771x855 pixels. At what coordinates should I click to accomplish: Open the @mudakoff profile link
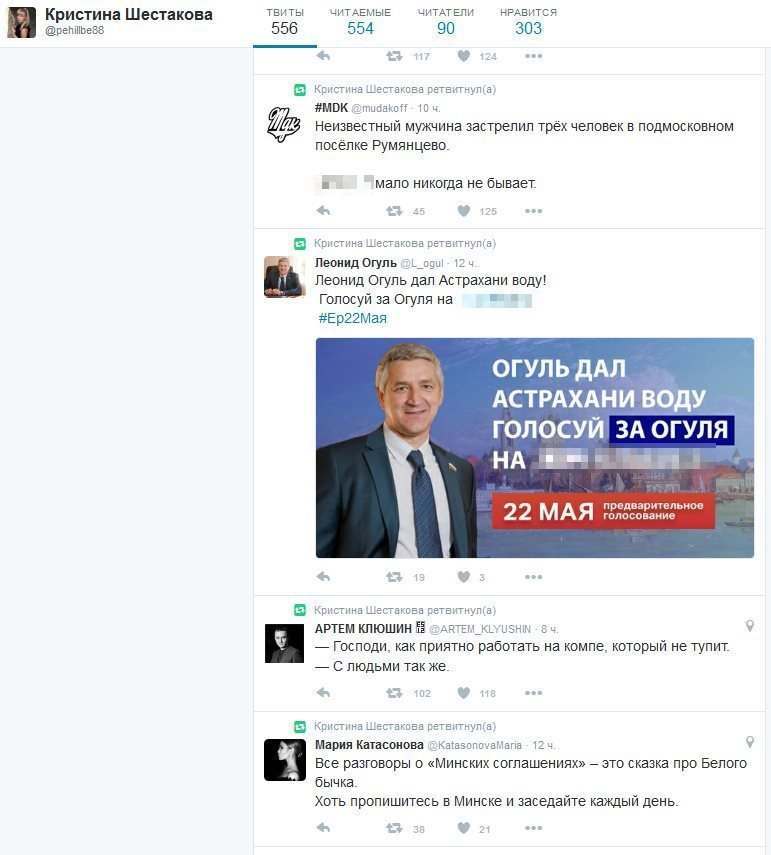click(380, 108)
